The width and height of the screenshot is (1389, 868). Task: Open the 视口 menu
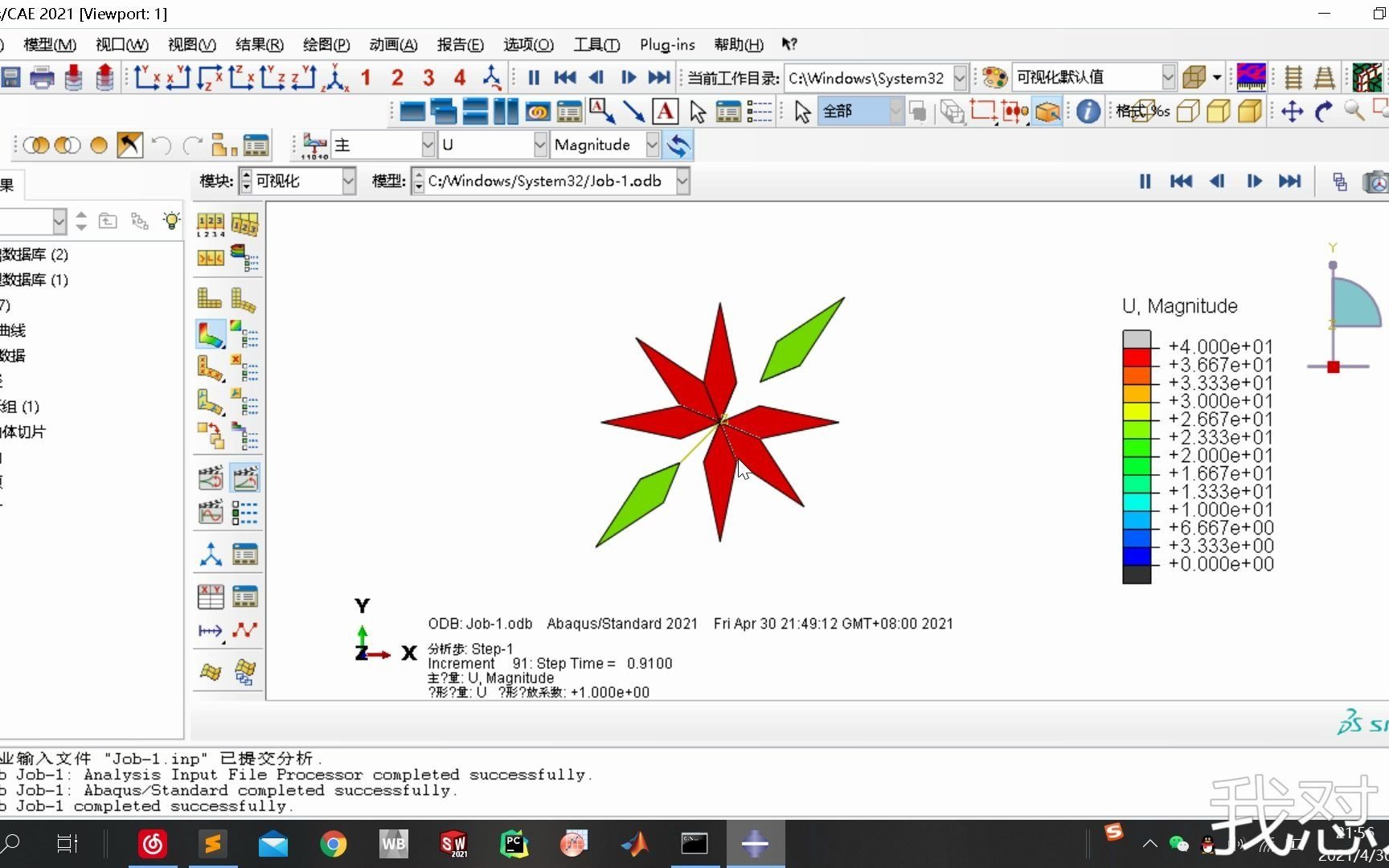point(122,45)
